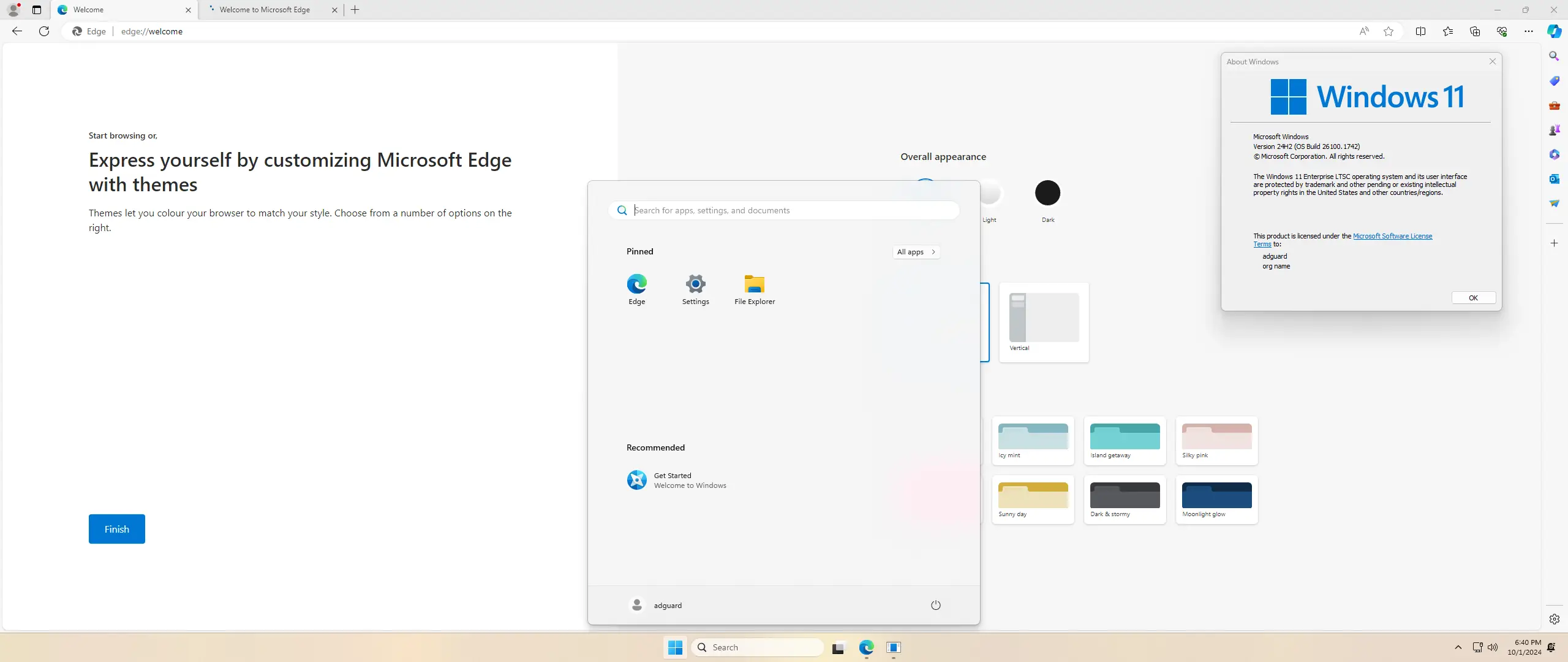This screenshot has height=662, width=1568.
Task: Pick the Moonlight glow theme swatch
Action: coord(1216,496)
